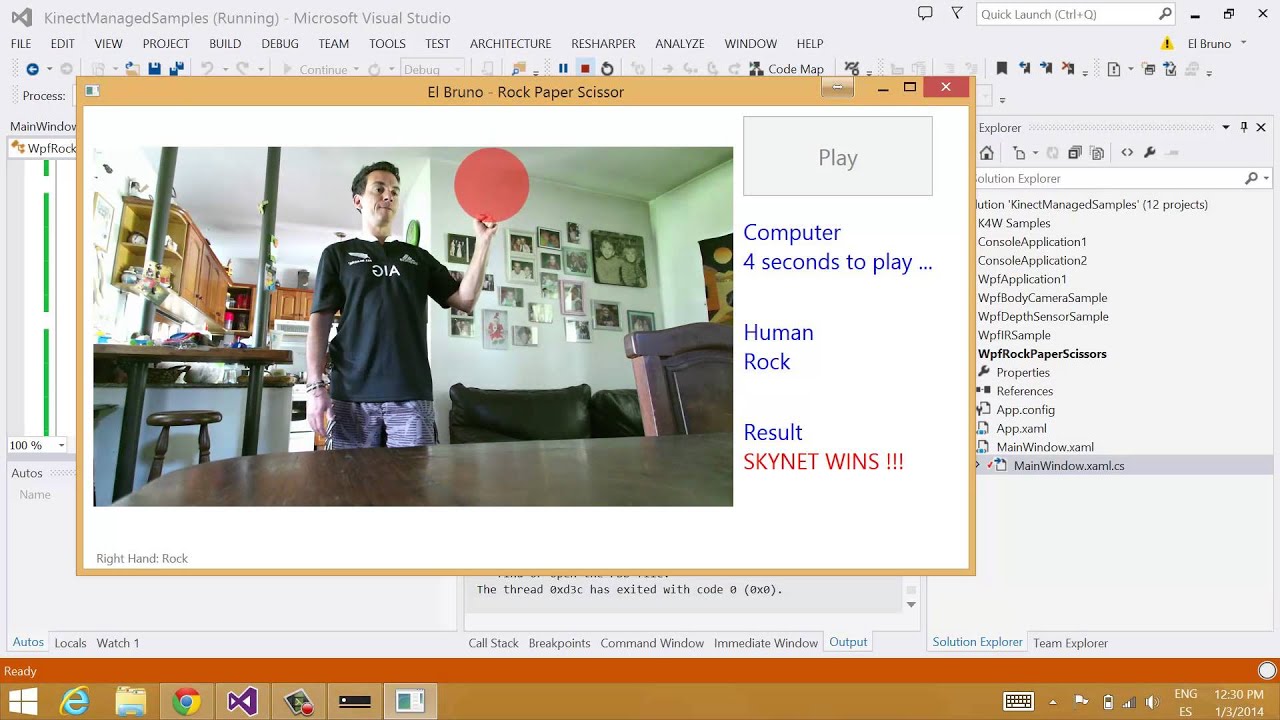The image size is (1280, 720).
Task: Stop debugging with the red square
Action: (585, 69)
